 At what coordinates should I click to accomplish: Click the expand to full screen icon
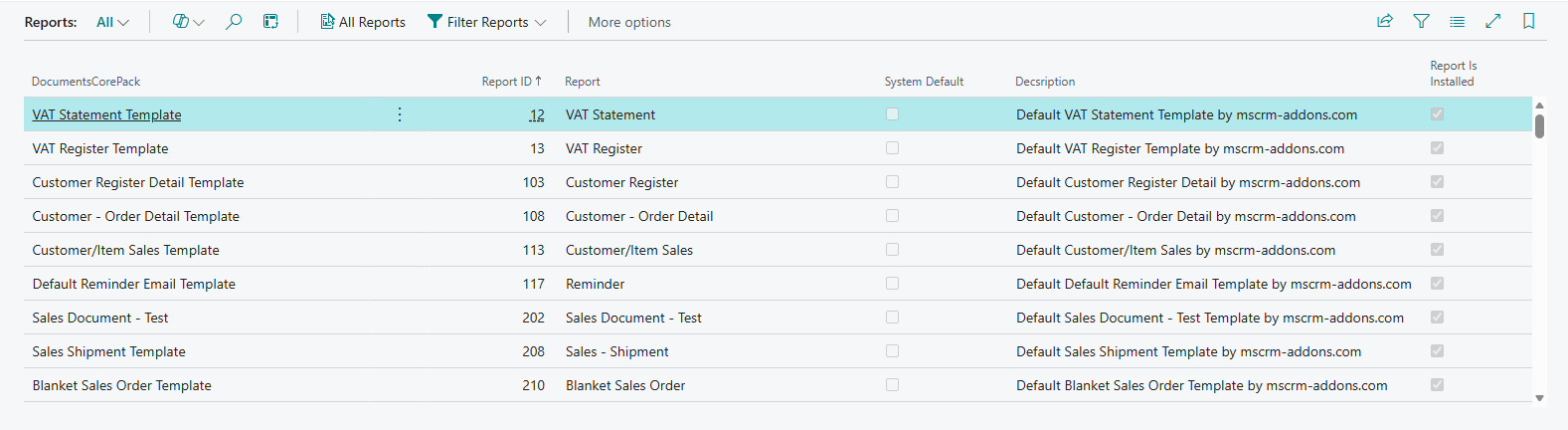[1493, 21]
